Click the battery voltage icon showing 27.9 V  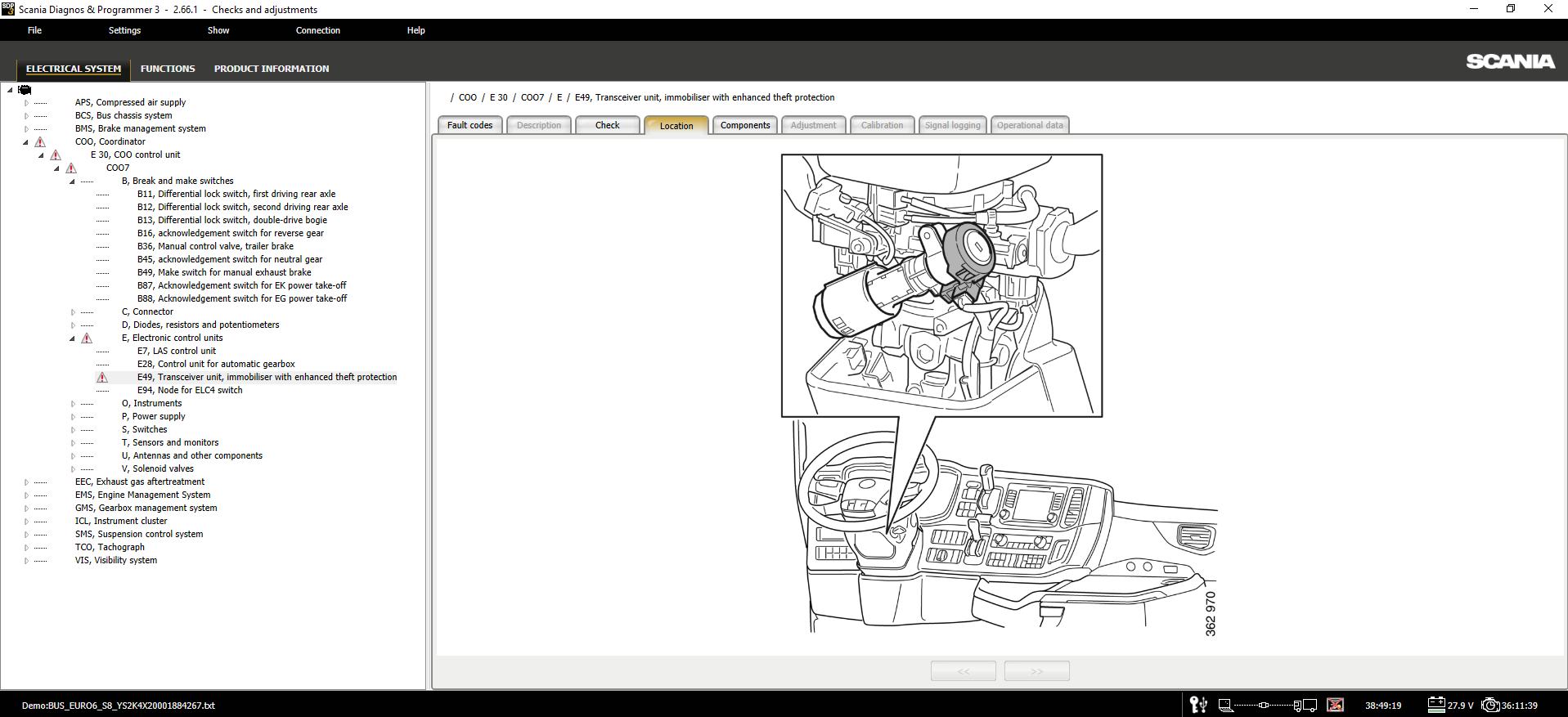pos(1436,705)
